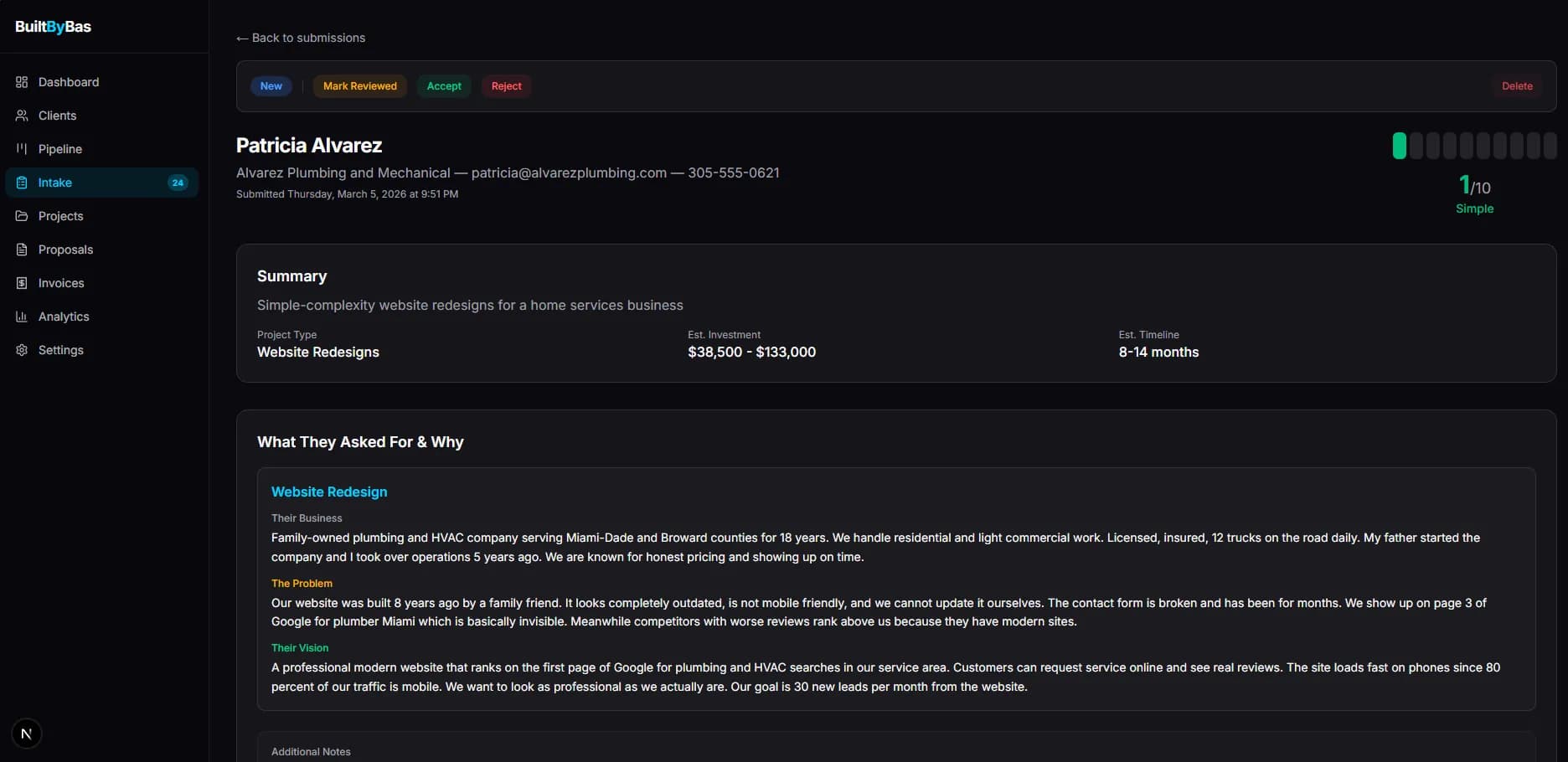Click the green complexity score bar
This screenshot has height=762, width=1568.
1399,146
